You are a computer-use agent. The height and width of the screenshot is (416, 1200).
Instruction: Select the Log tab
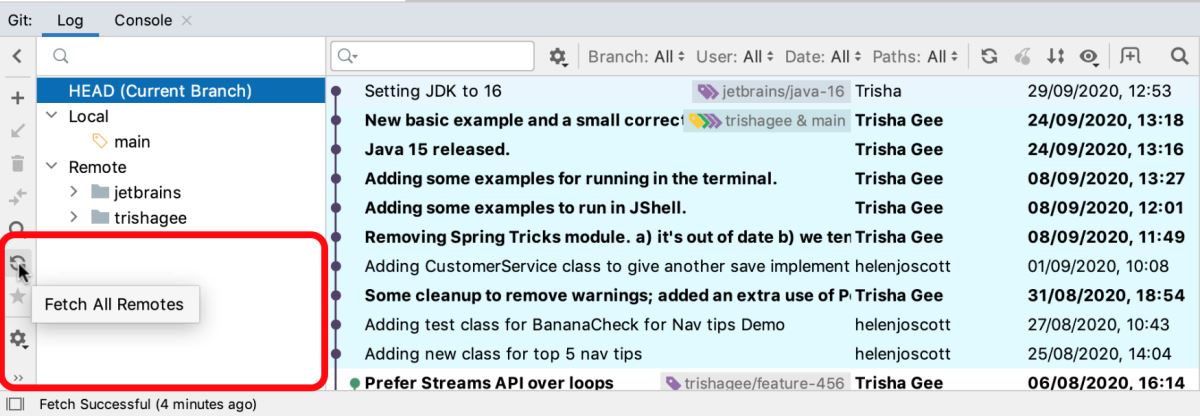pyautogui.click(x=70, y=20)
